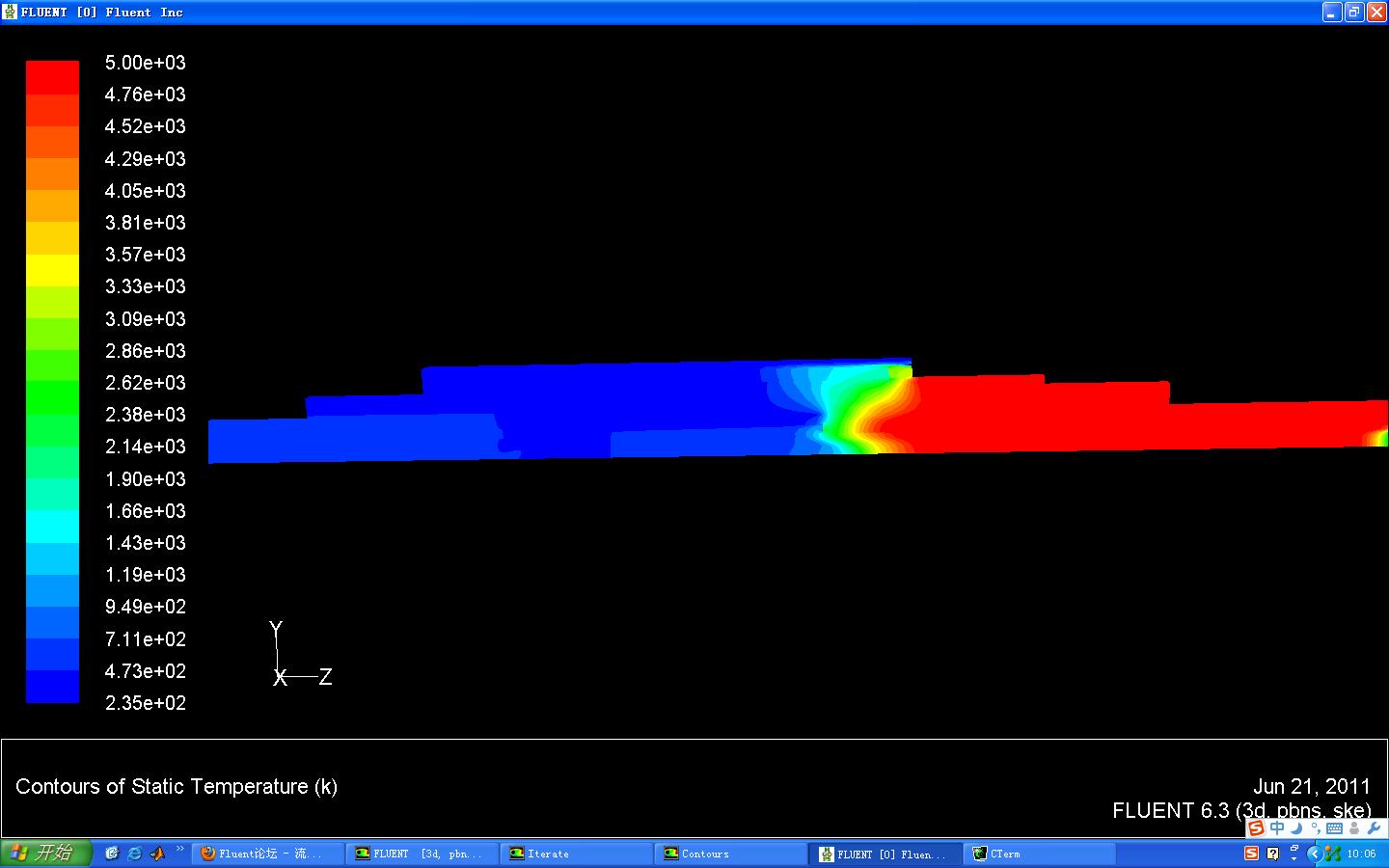
Task: Click the Sogou input method S logo on floating bar
Action: tap(1256, 828)
